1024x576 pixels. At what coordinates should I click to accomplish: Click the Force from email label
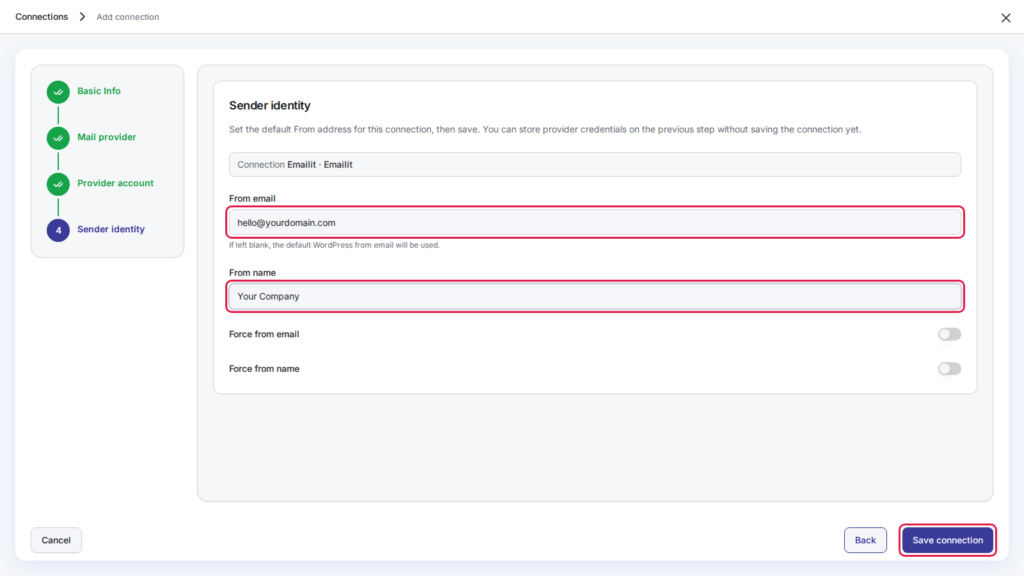tap(264, 334)
